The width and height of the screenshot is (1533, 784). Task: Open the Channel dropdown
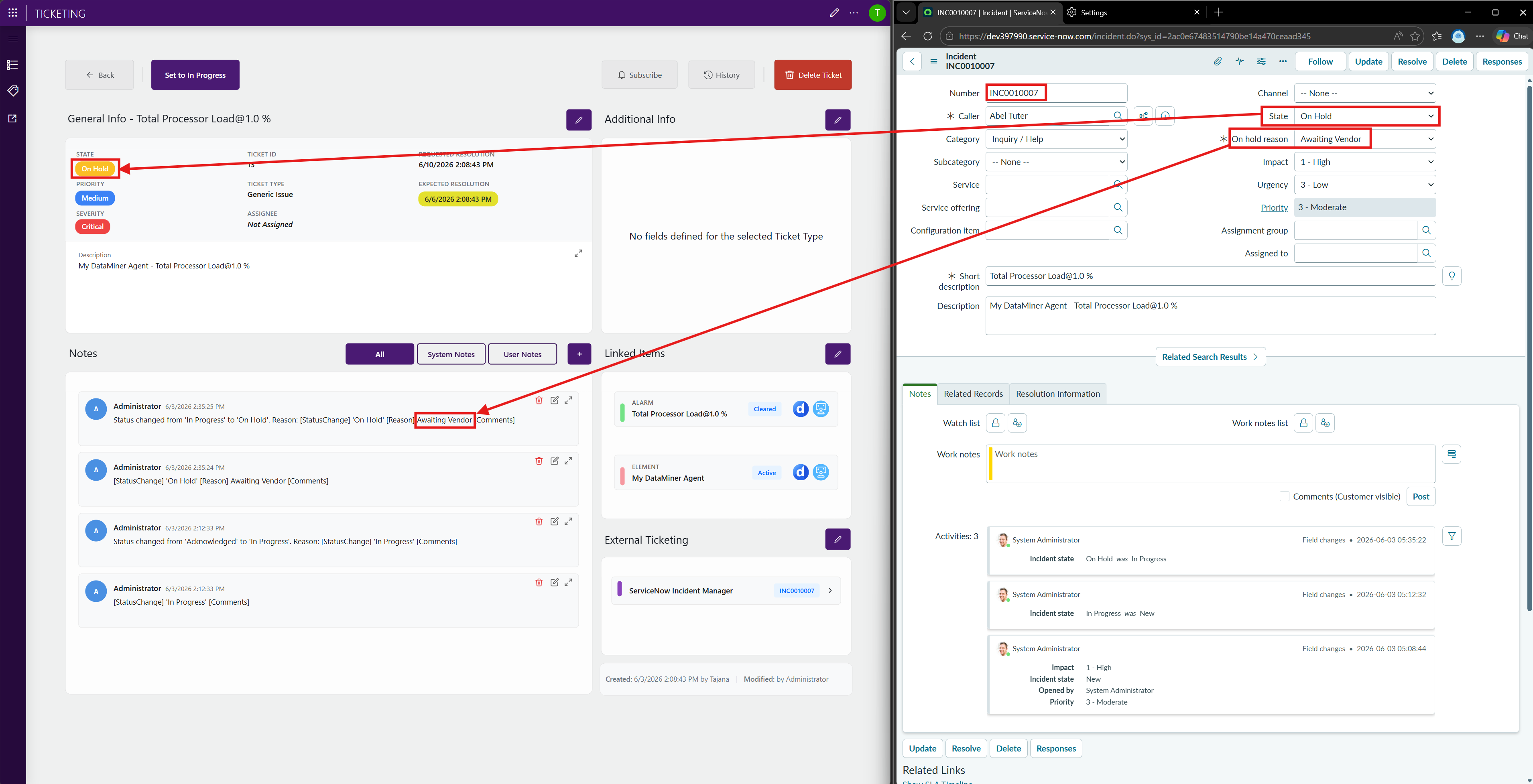pyautogui.click(x=1364, y=93)
